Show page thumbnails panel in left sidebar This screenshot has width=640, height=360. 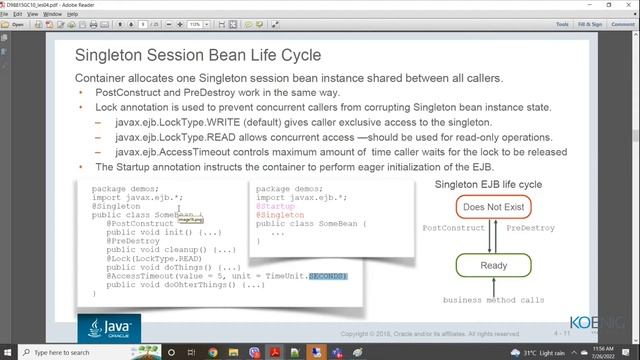click(x=4, y=38)
